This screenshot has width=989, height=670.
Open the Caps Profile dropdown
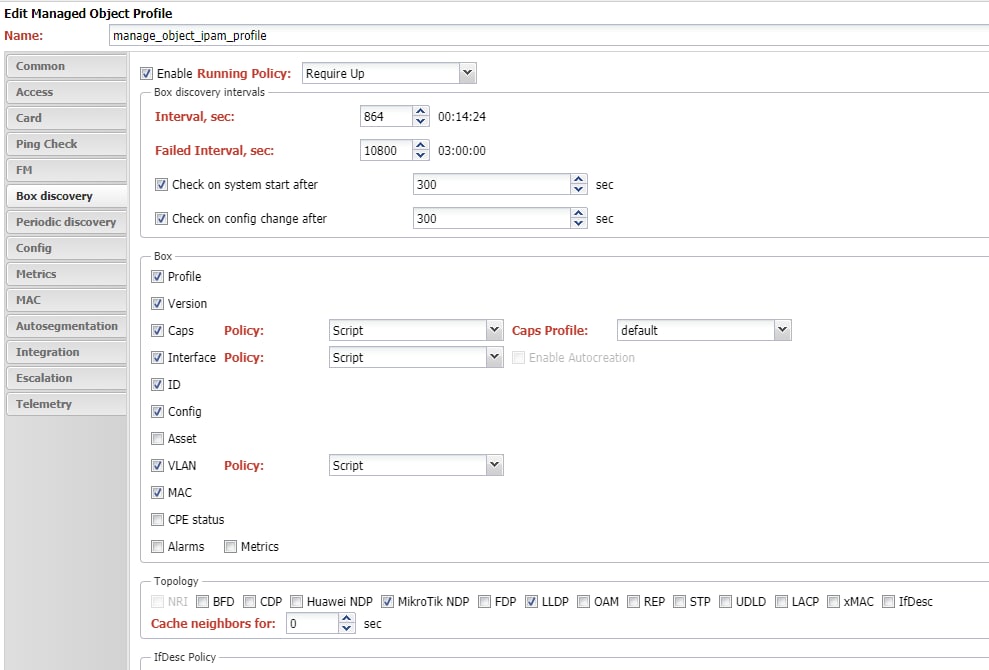point(783,330)
